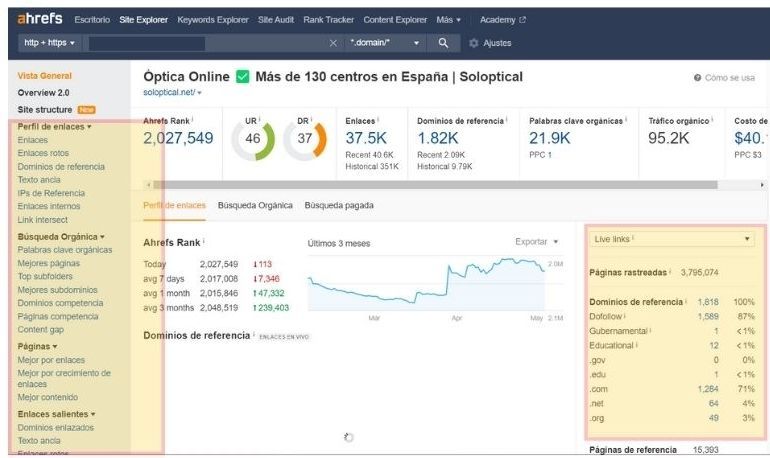Click the Dofollow count 1,589
The height and width of the screenshot is (458, 770).
click(708, 317)
